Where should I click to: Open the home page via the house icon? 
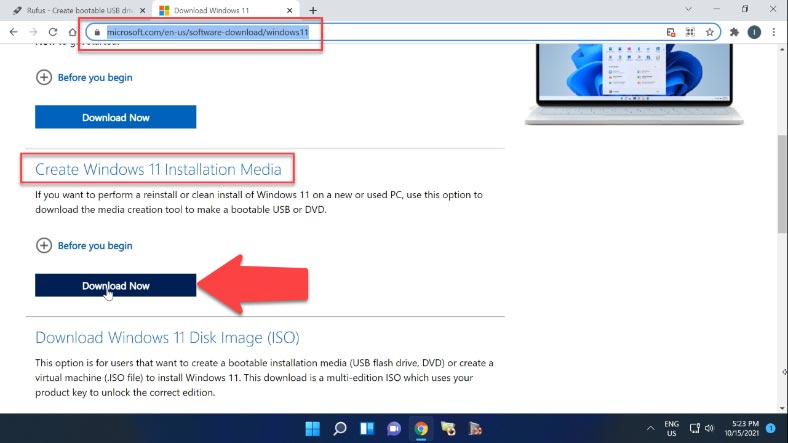click(x=72, y=32)
